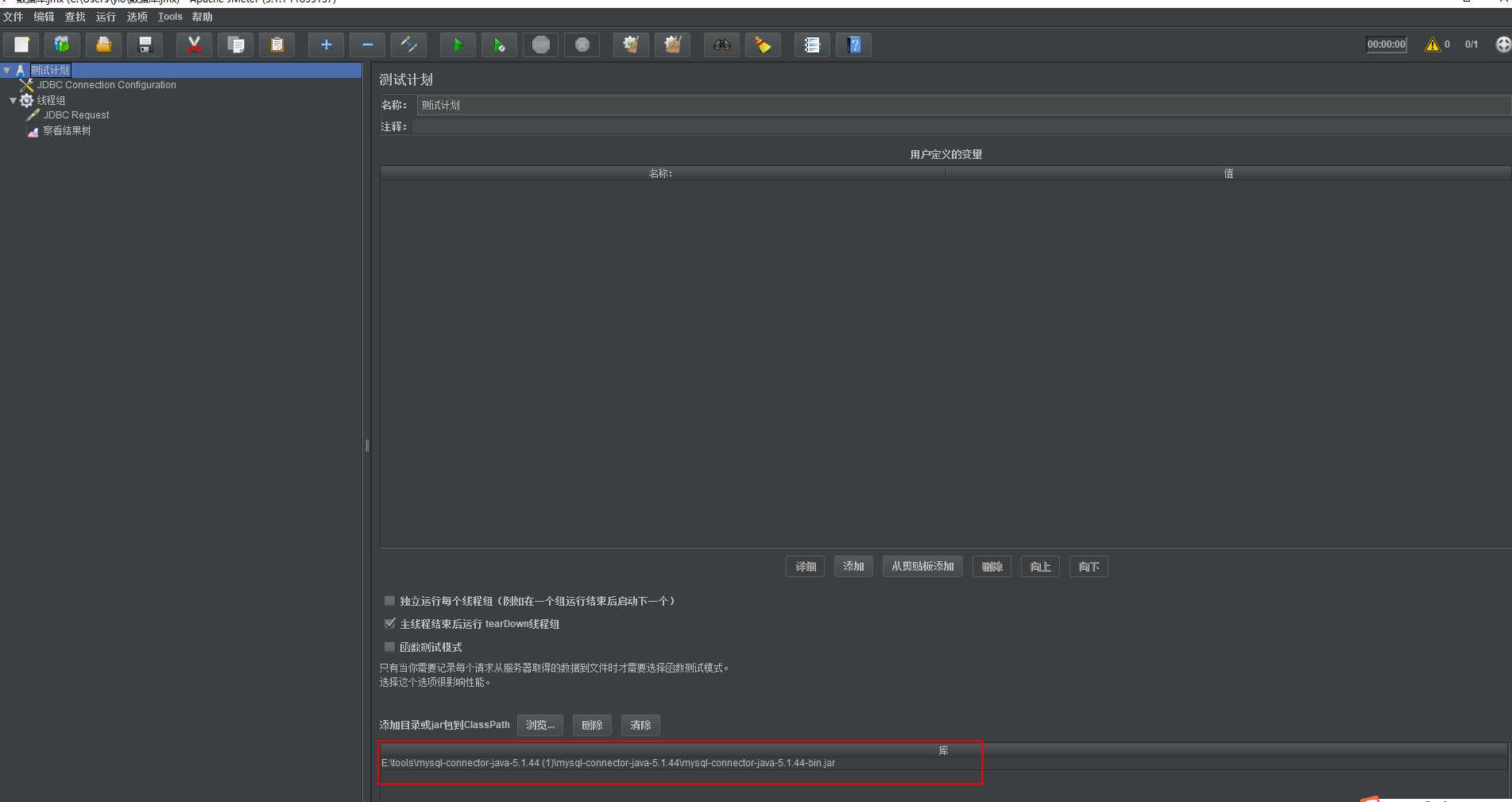The image size is (1512, 802).
Task: Click the 察看结果树 listener icon
Action: (33, 131)
